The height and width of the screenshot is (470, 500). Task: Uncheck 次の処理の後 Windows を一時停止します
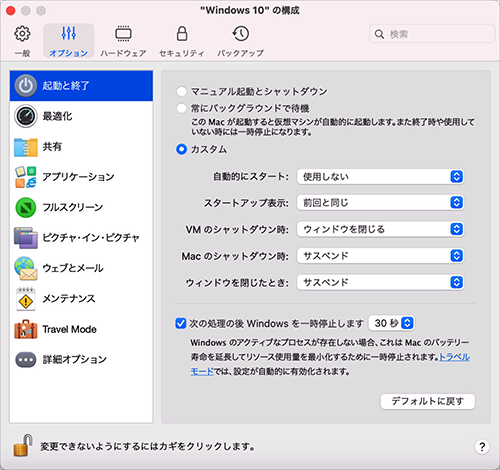tap(181, 323)
